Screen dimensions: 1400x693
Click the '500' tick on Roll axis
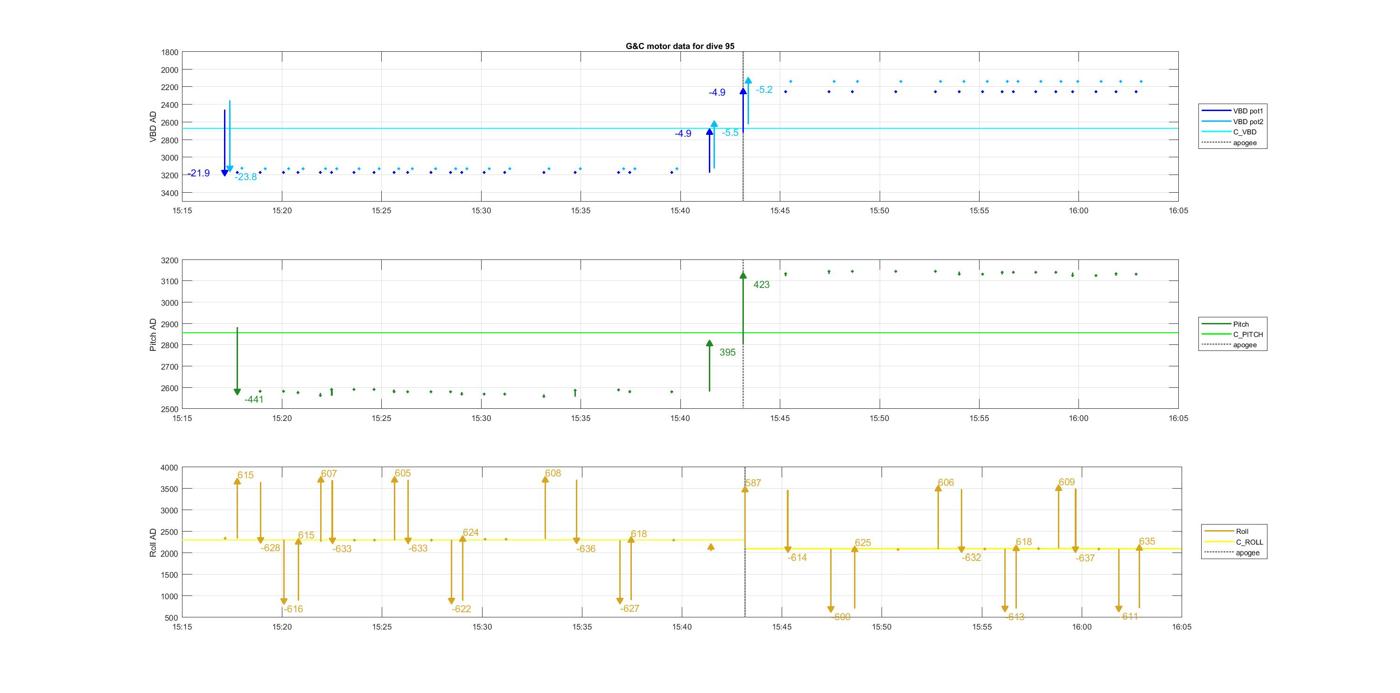172,618
